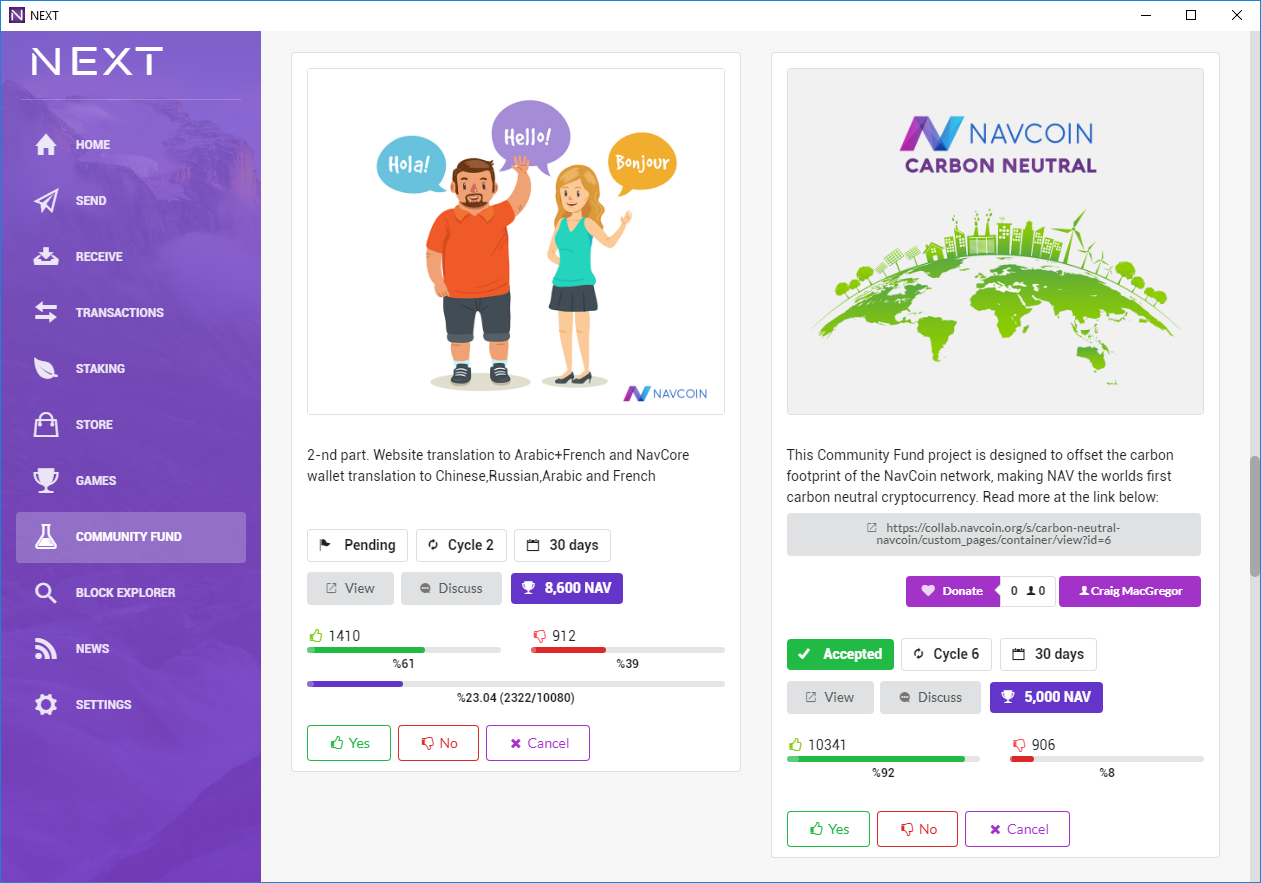Maximize the NEXT window
The width and height of the screenshot is (1261, 883).
(1191, 15)
